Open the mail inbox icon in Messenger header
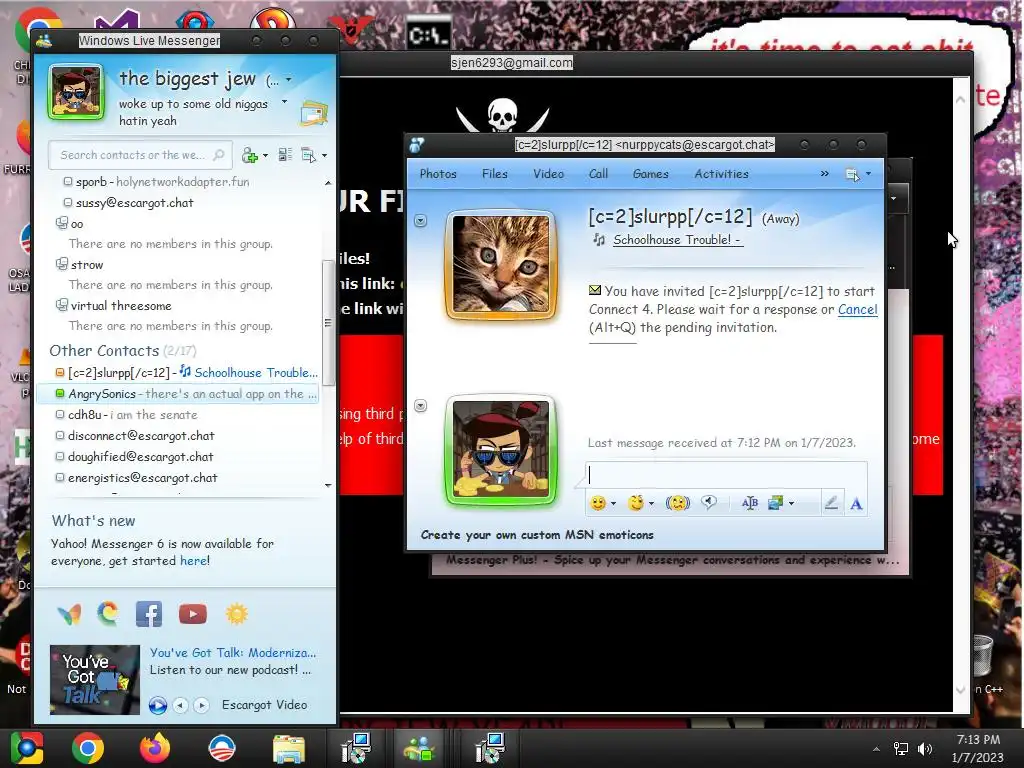 (314, 114)
